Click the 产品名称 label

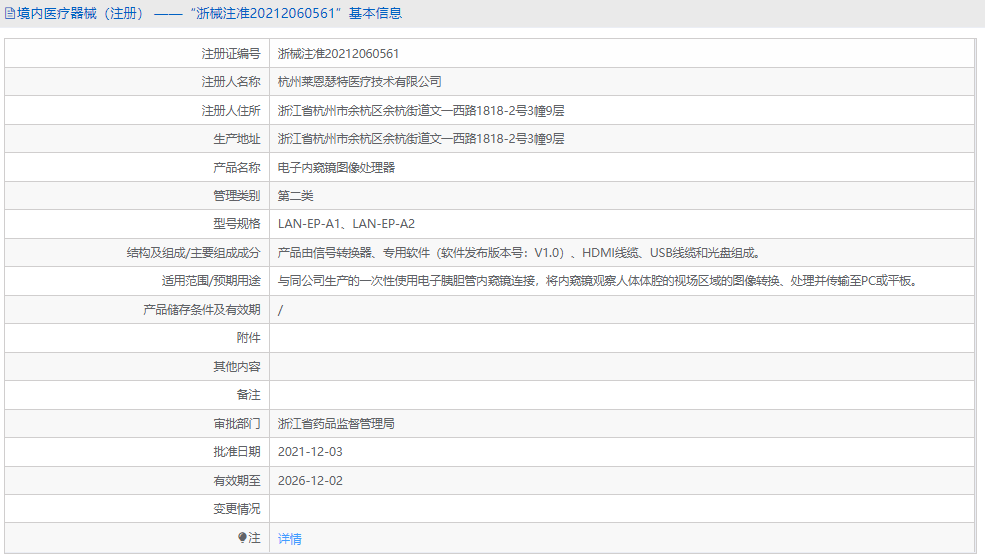click(237, 168)
